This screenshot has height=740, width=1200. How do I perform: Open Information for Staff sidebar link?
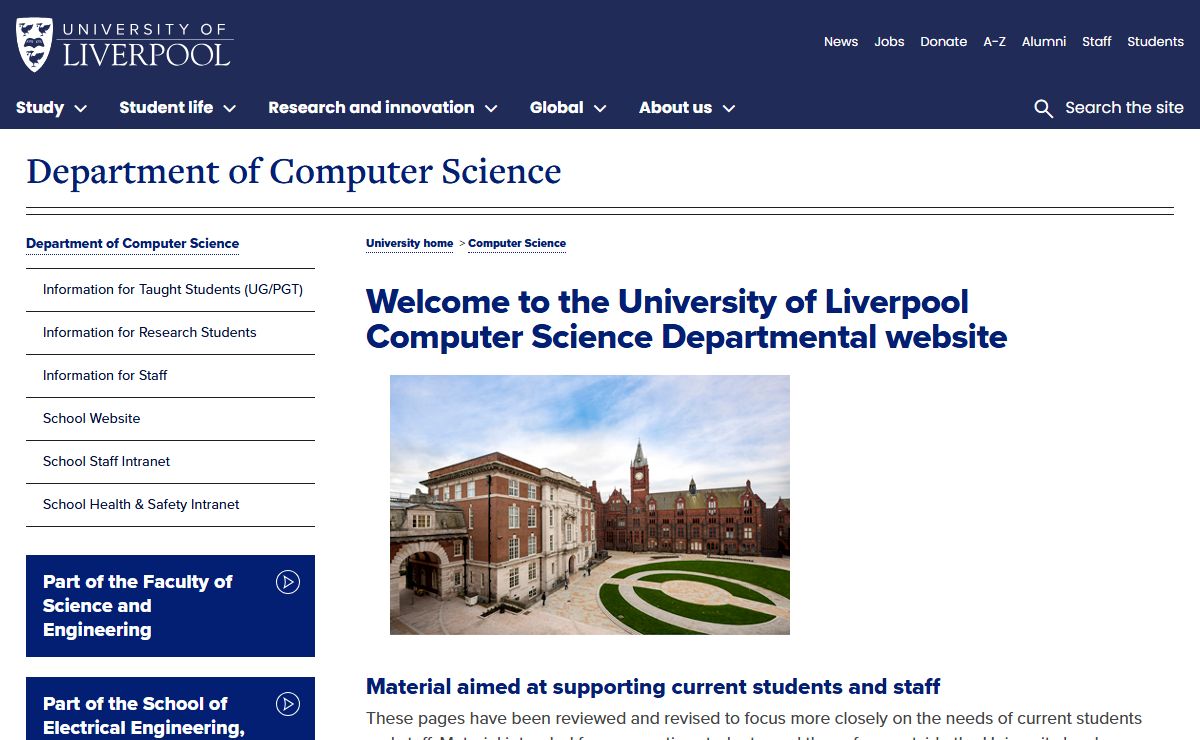click(x=105, y=375)
